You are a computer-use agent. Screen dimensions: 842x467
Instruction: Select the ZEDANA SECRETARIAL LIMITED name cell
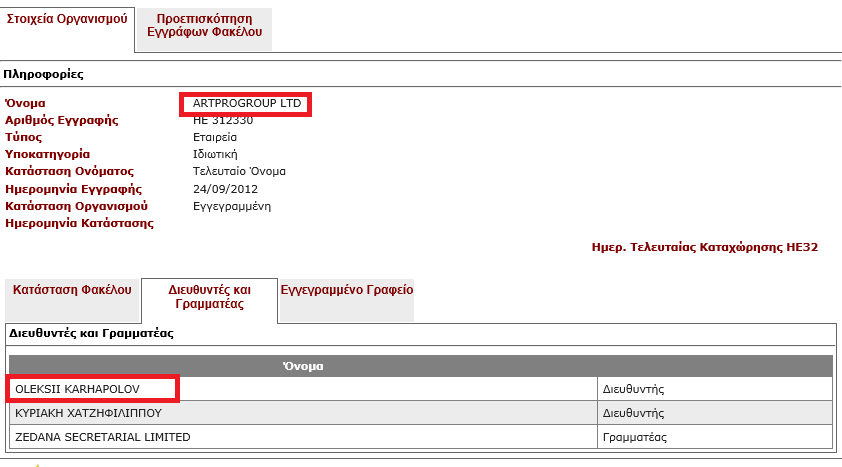coord(102,437)
